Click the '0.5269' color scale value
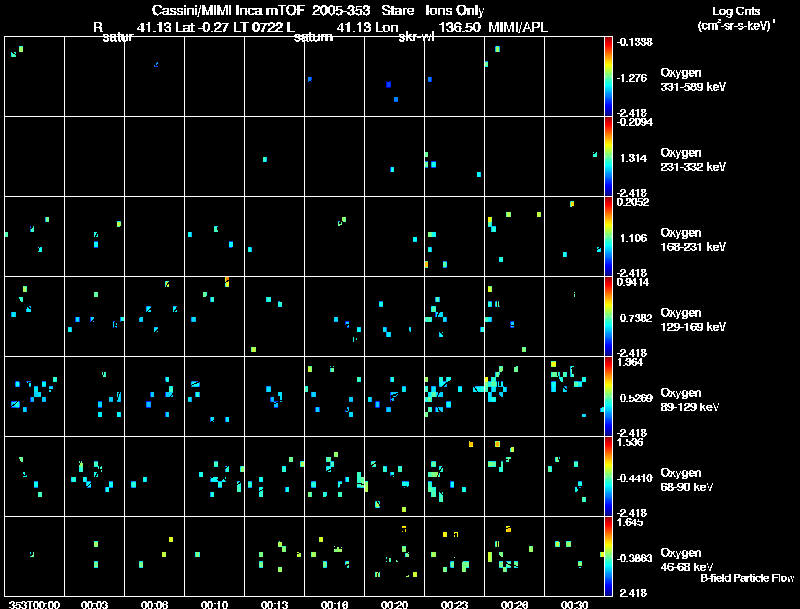The width and height of the screenshot is (800, 609). click(x=636, y=398)
